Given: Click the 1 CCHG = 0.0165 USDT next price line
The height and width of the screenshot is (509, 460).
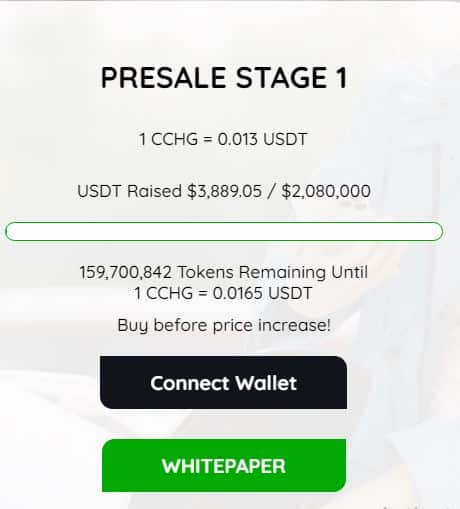Looking at the screenshot, I should point(223,293).
